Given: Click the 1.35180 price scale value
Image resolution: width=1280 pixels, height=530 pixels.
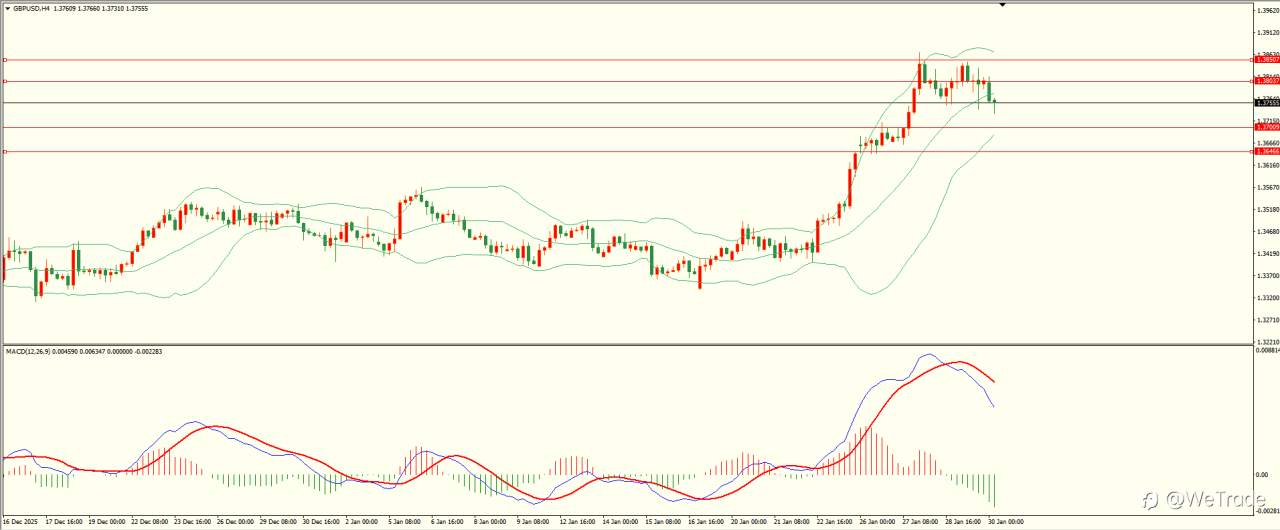Looking at the screenshot, I should pos(1269,209).
